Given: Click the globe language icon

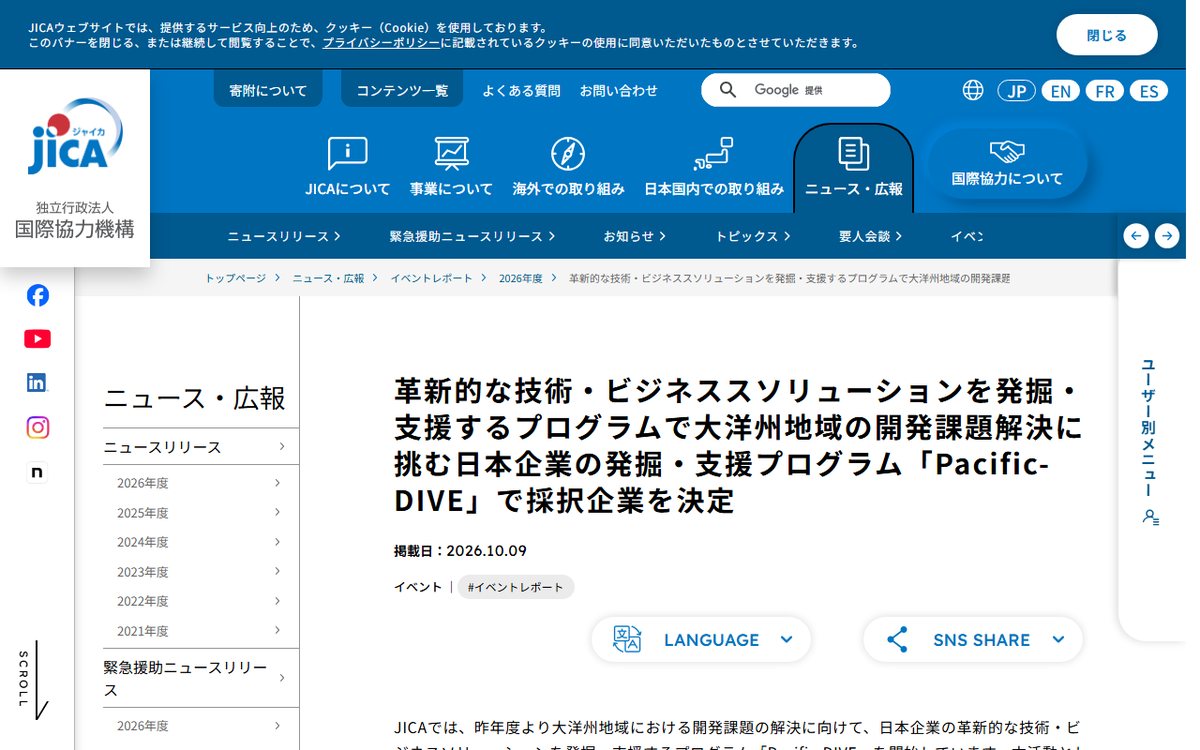Looking at the screenshot, I should [x=973, y=90].
